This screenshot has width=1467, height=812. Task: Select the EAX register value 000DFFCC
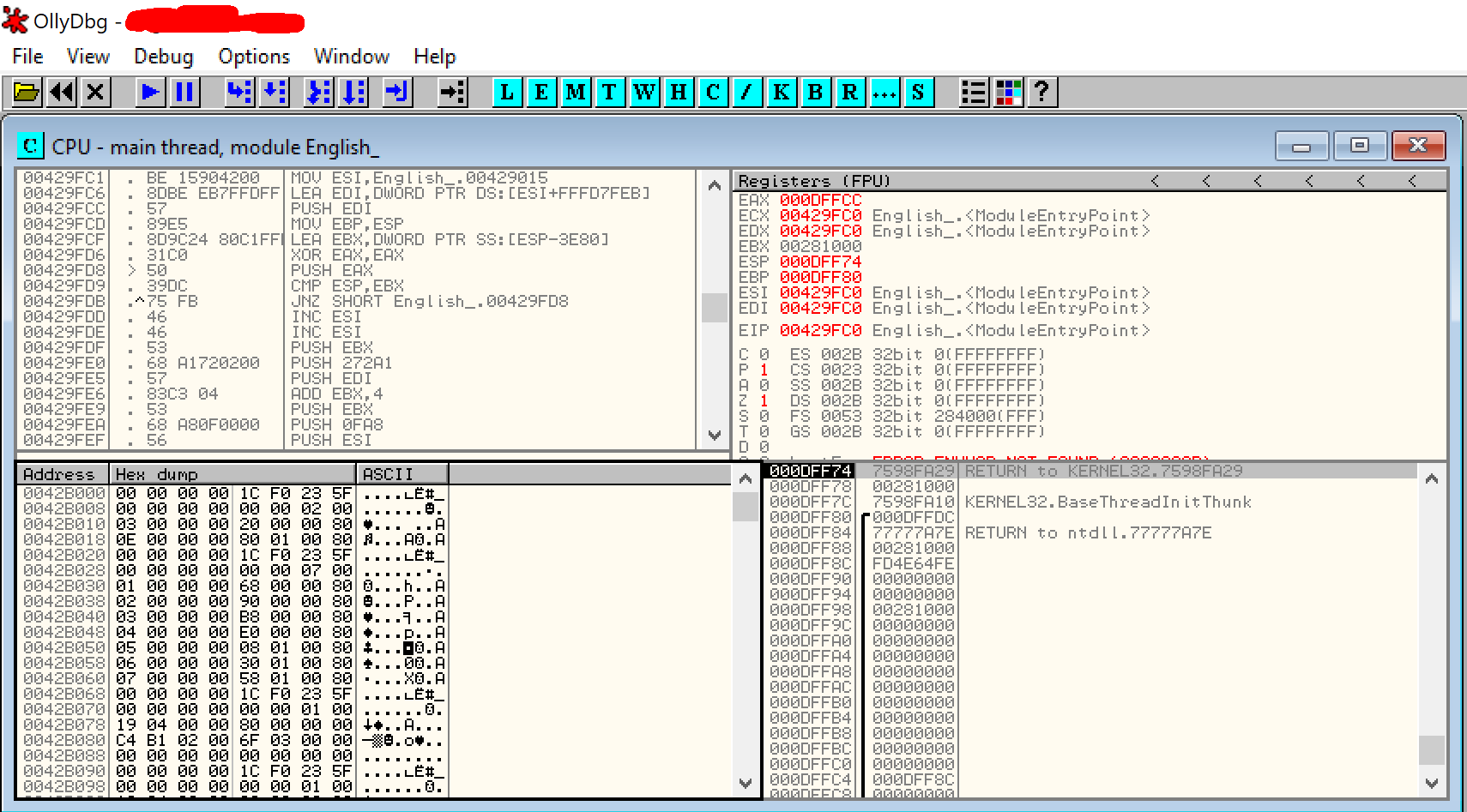point(820,200)
